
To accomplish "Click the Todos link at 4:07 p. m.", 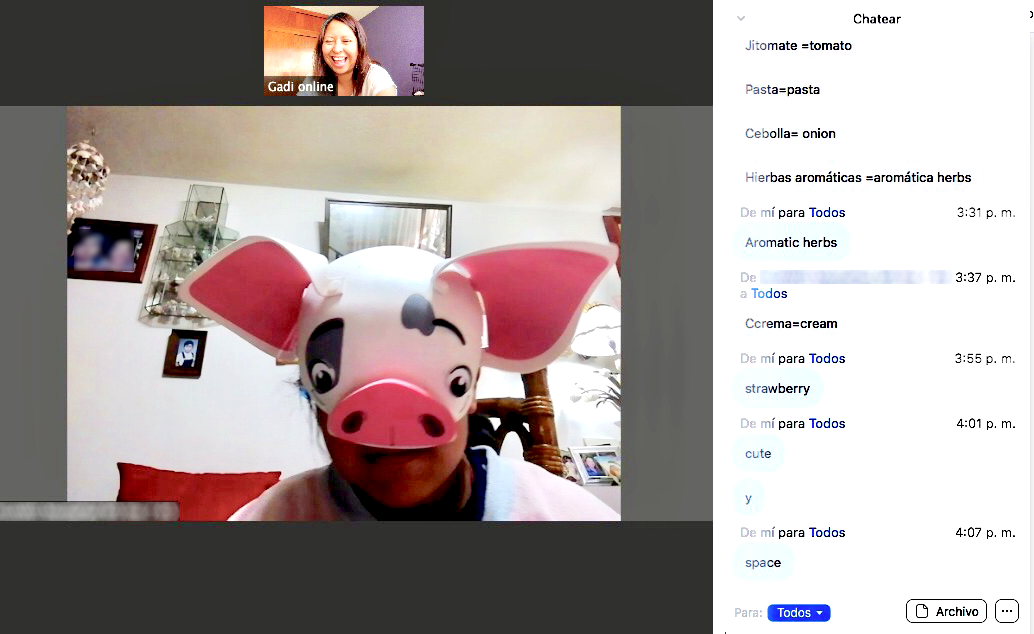I will (827, 532).
